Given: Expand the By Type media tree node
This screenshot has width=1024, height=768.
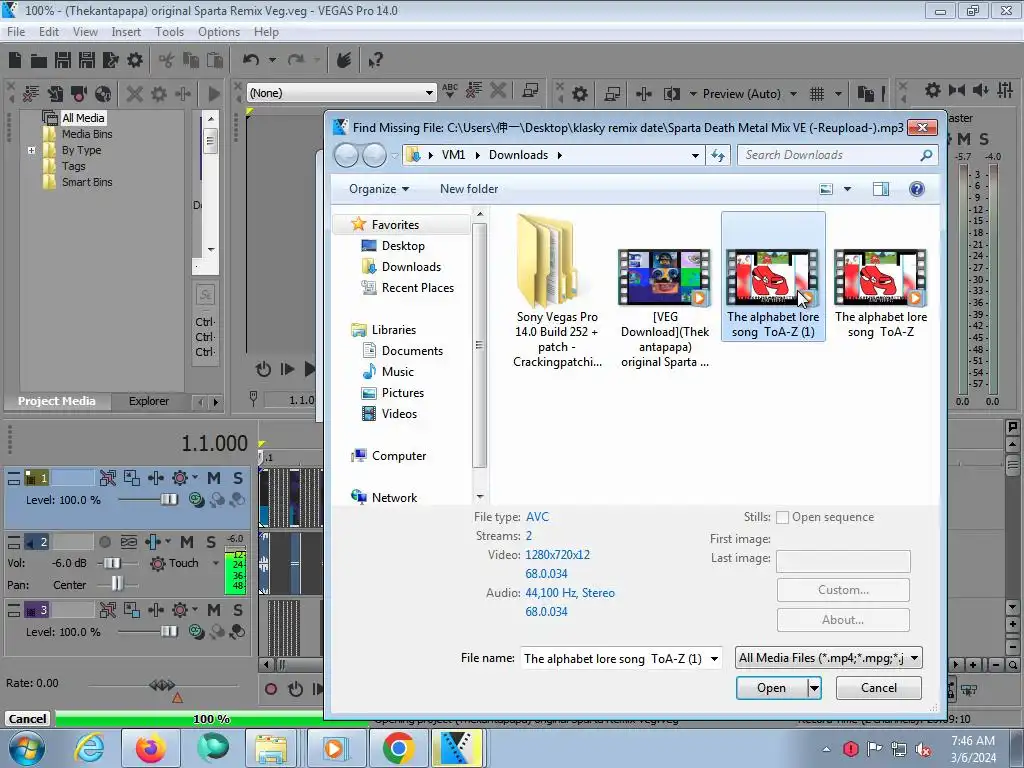Looking at the screenshot, I should [x=31, y=150].
